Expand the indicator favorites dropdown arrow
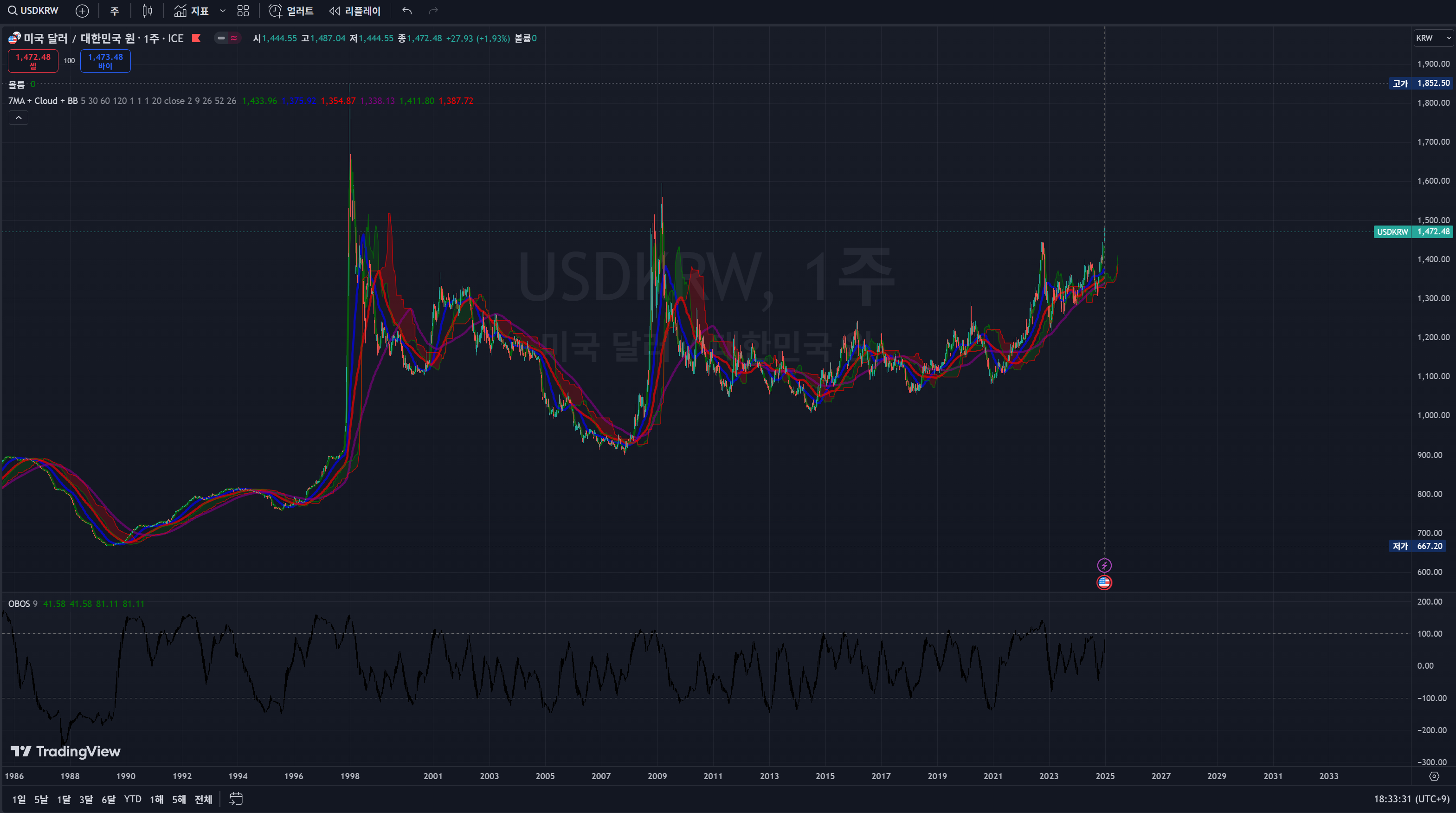This screenshot has width=1456, height=813. pyautogui.click(x=222, y=11)
